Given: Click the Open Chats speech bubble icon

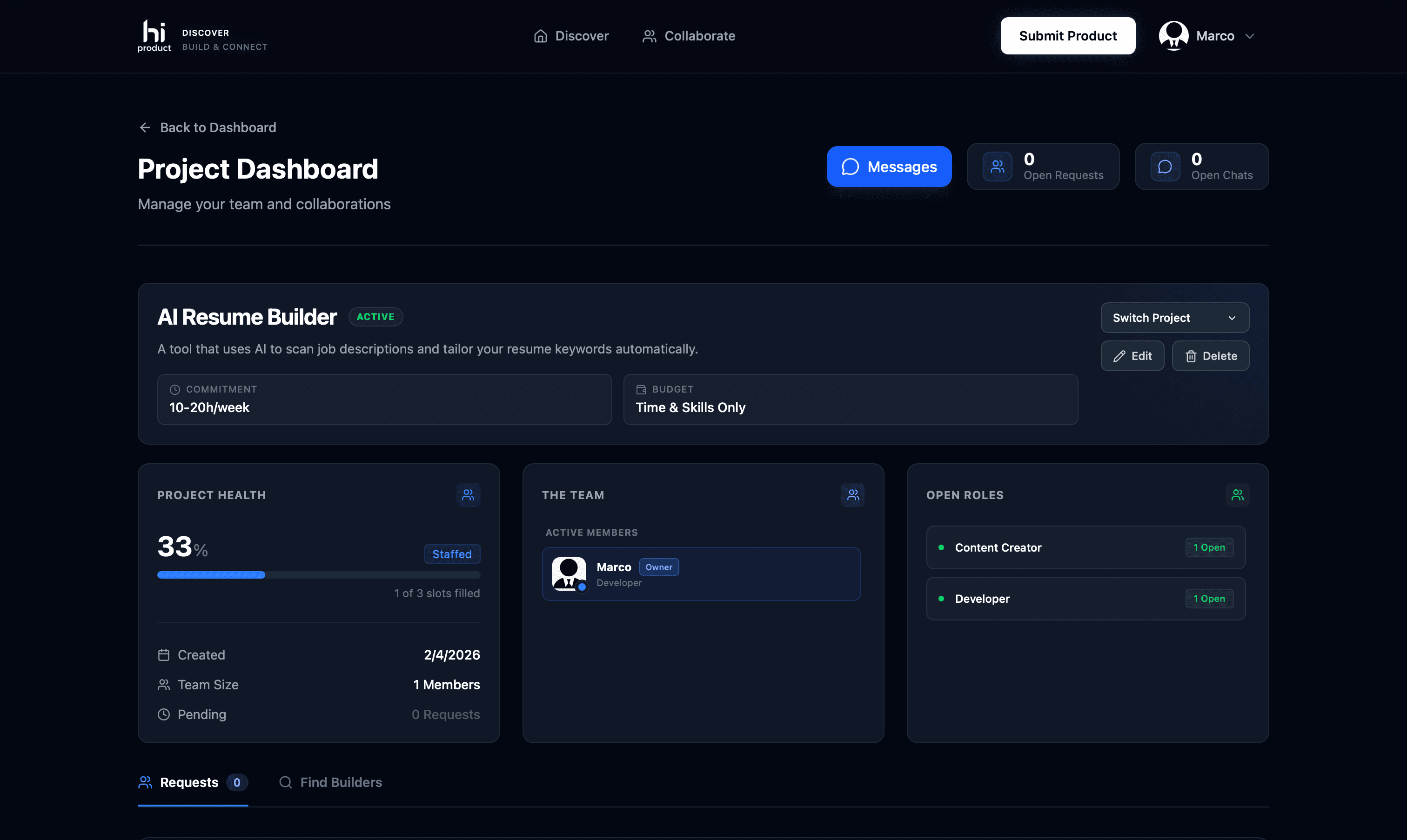Looking at the screenshot, I should tap(1165, 166).
